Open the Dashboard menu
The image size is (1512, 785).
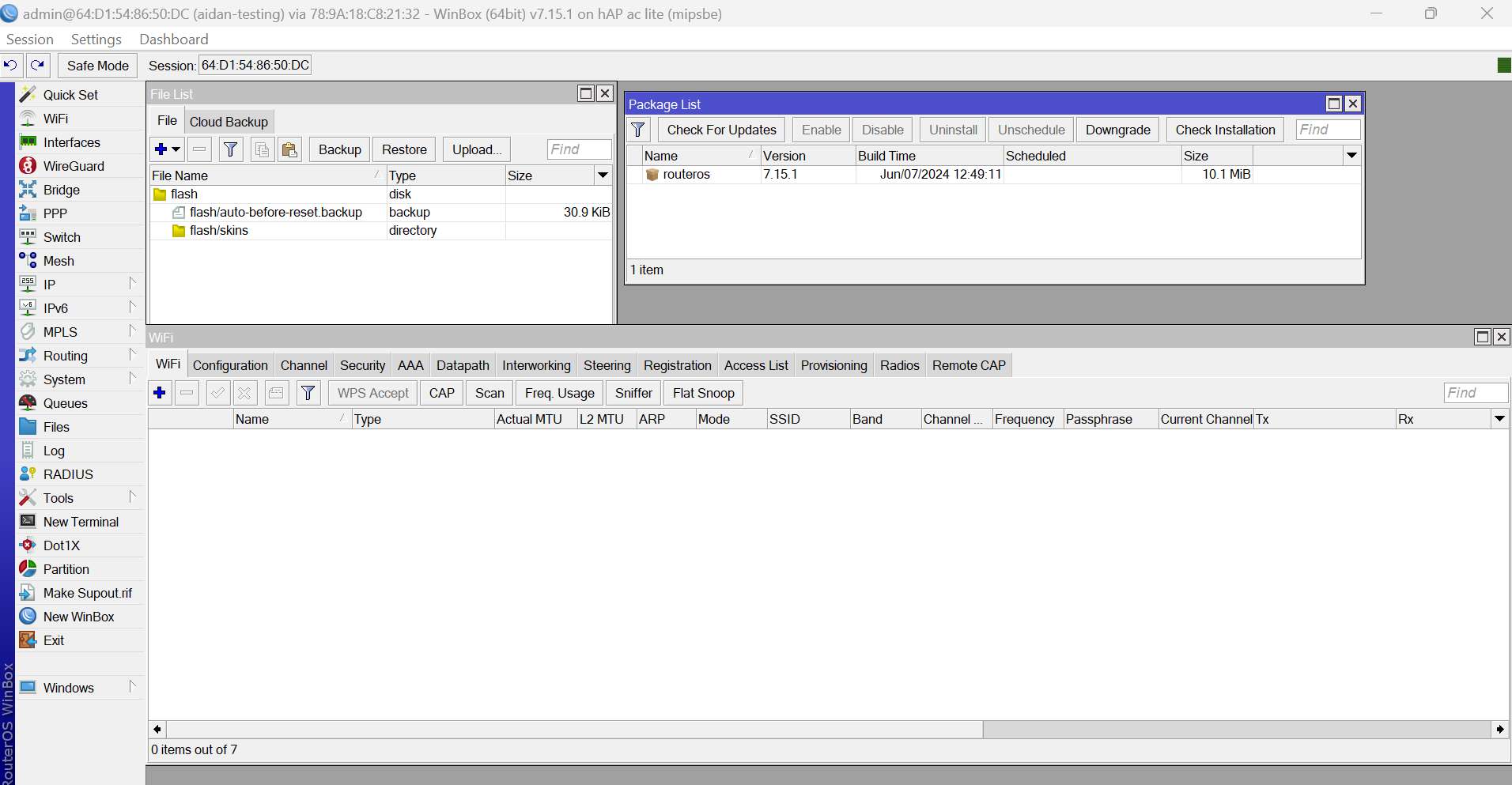[x=174, y=40]
